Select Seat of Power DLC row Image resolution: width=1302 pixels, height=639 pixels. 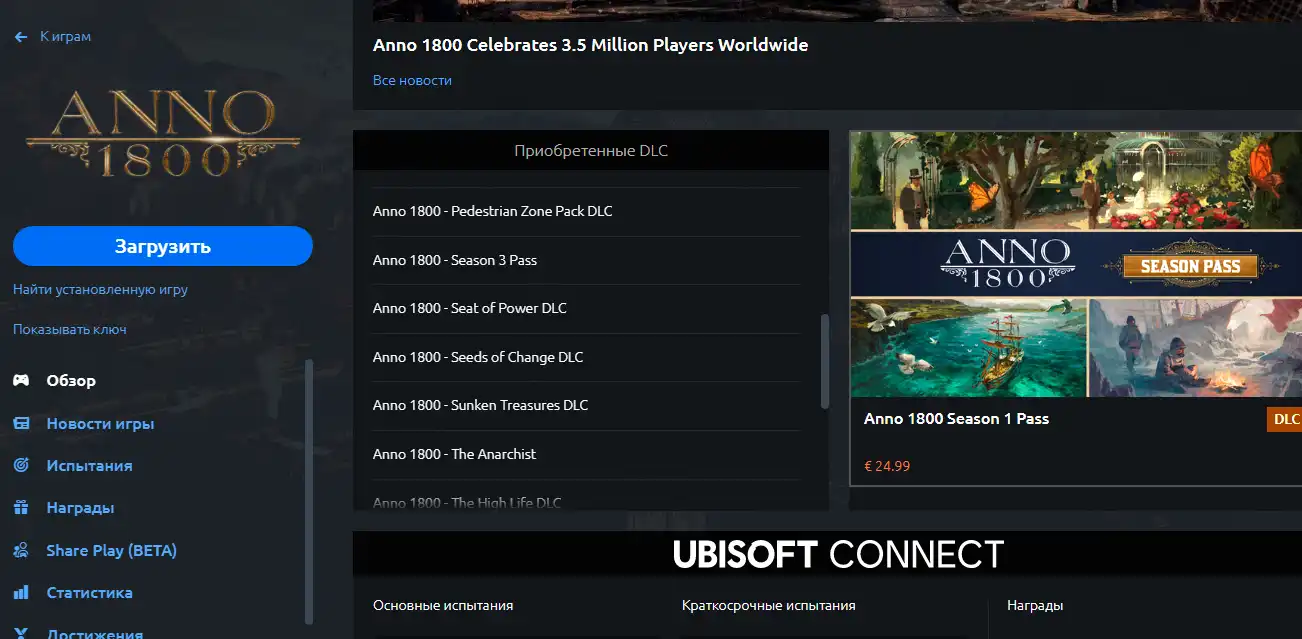[586, 308]
